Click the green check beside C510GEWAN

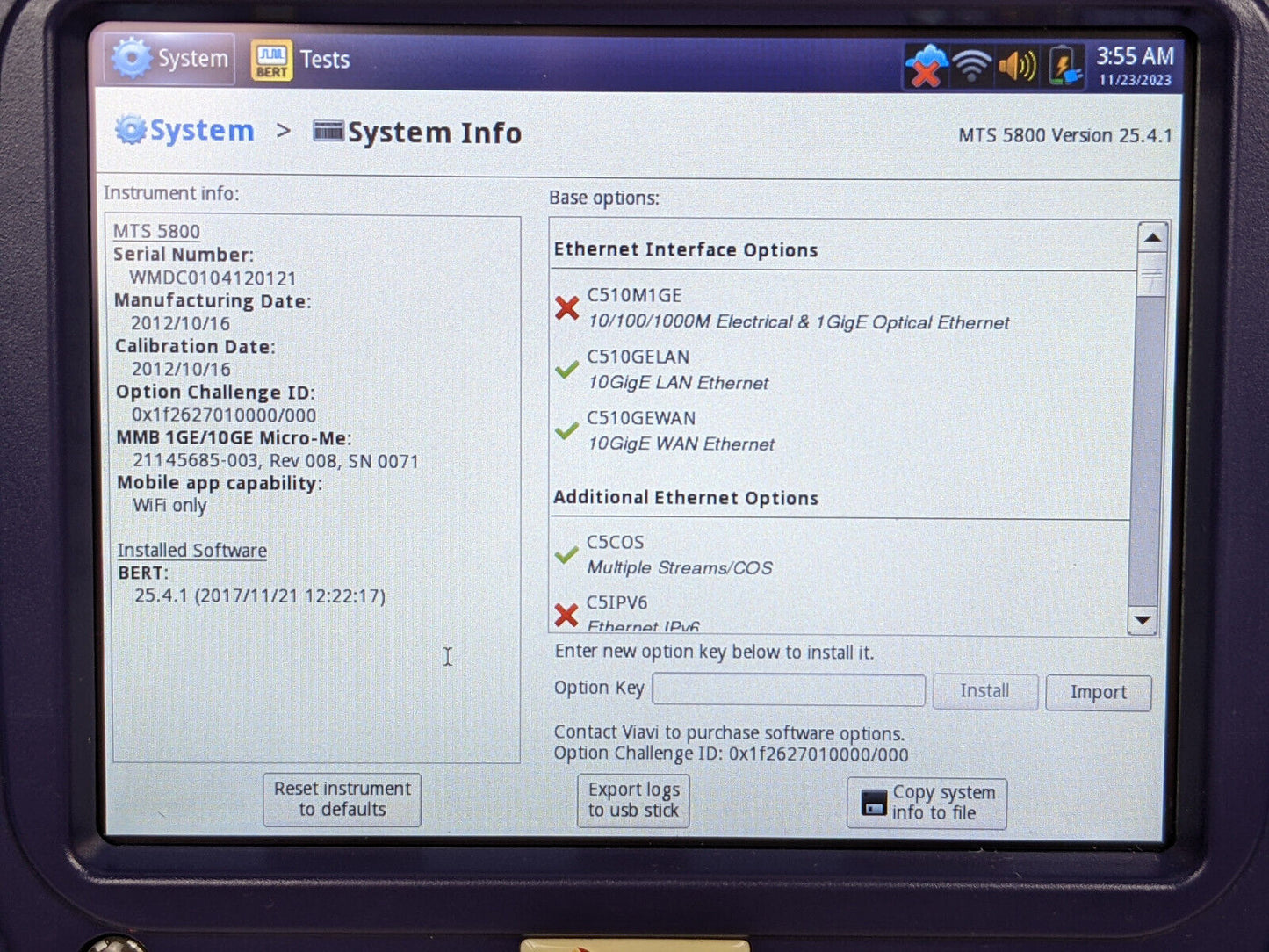567,431
